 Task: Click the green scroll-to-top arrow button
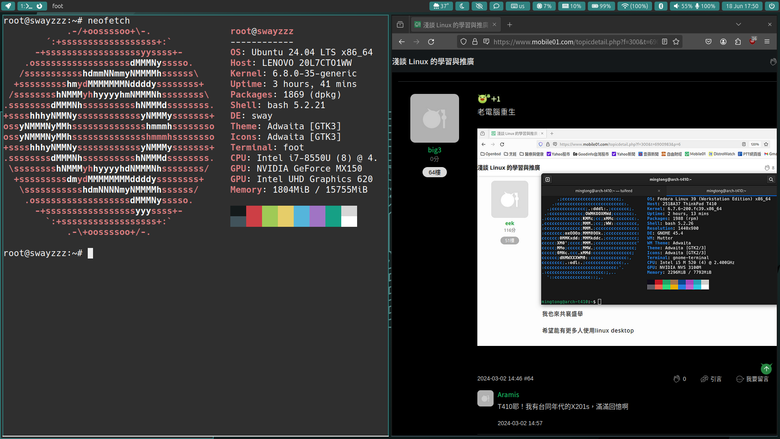click(x=766, y=368)
